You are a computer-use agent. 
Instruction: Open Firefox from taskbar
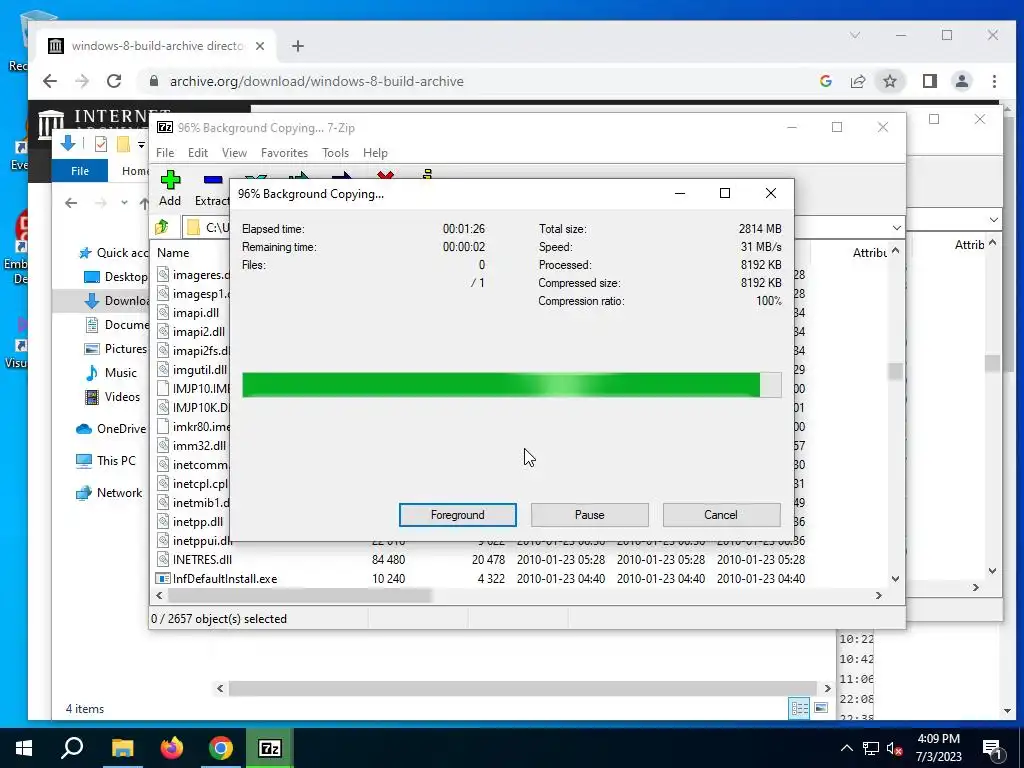172,748
